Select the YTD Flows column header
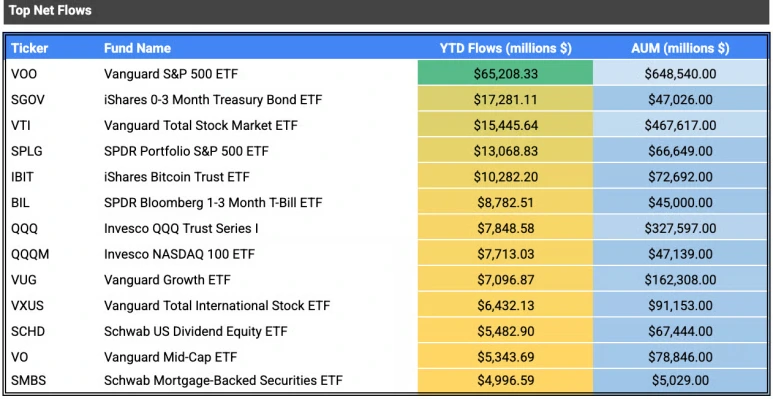Image resolution: width=773 pixels, height=399 pixels. pos(505,48)
